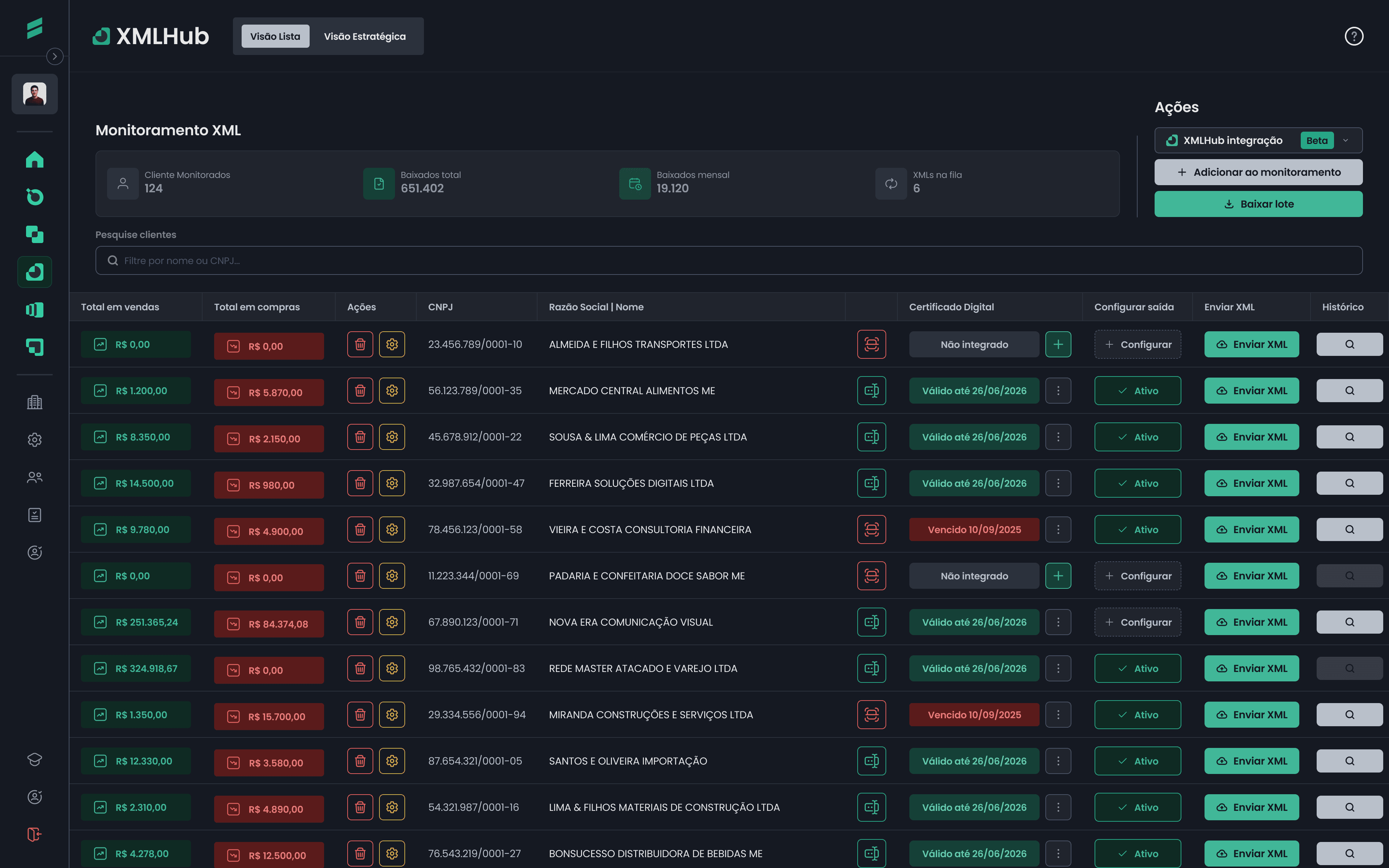Toggle Ativo status for SOUSA & LIMA COMÉRCIO
Screen dimensions: 1389x868
click(1137, 437)
